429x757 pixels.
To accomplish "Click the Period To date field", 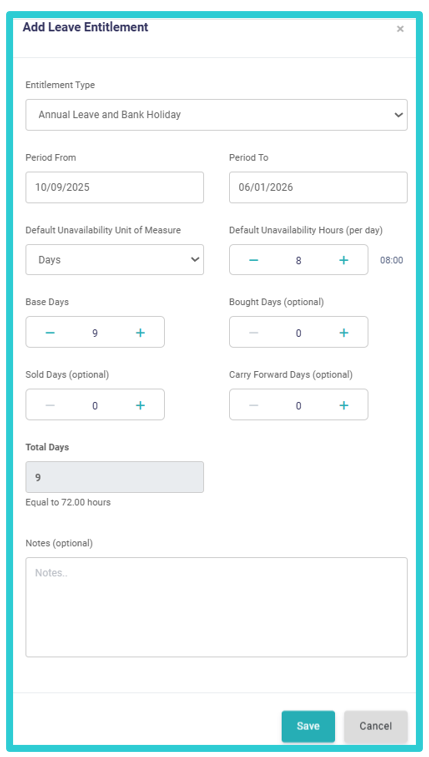I will (318, 187).
